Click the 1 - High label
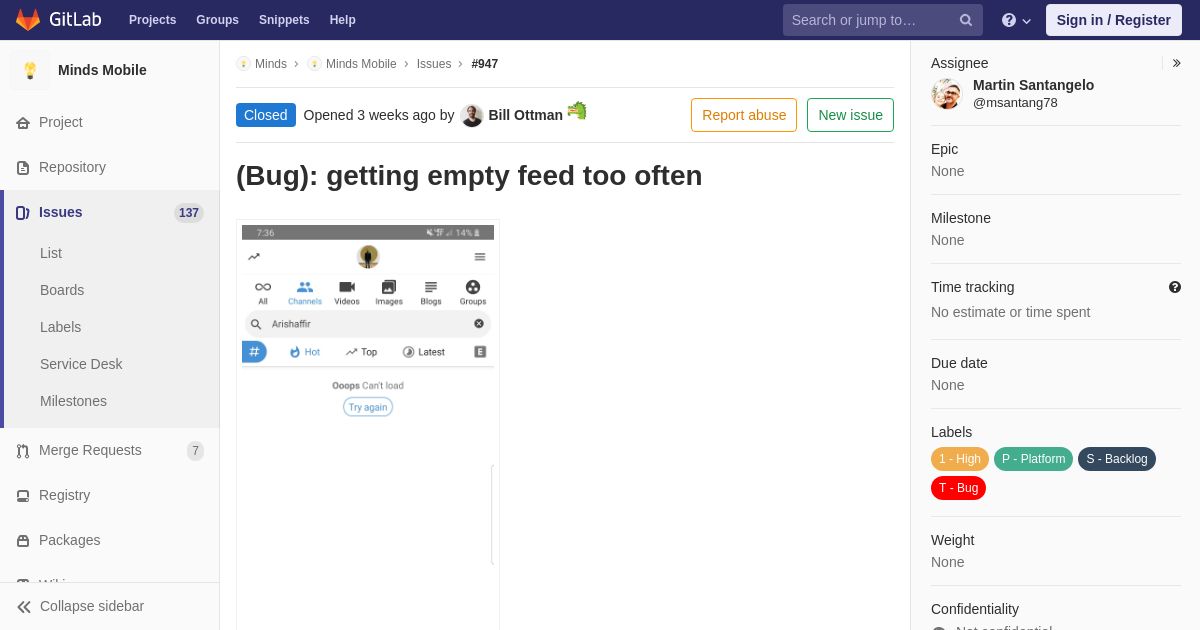Screen dimensions: 1200x630 pyautogui.click(x=960, y=459)
